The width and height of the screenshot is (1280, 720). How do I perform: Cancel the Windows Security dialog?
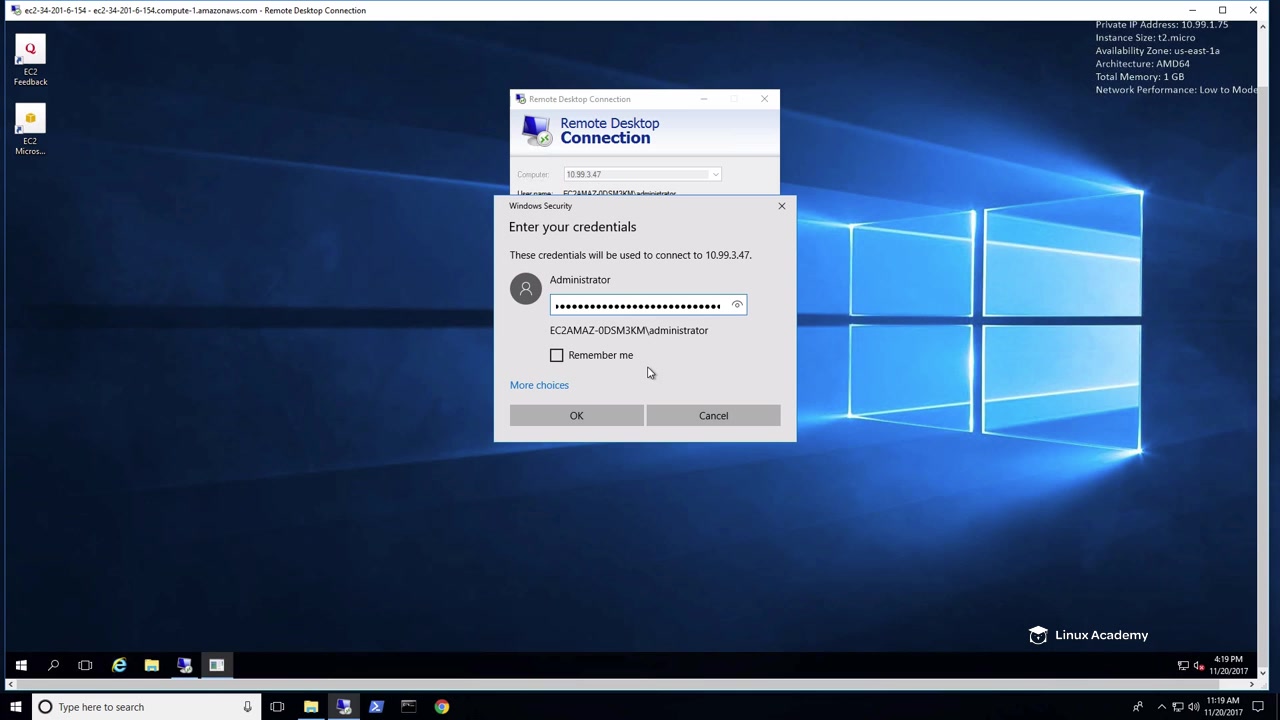tap(713, 415)
